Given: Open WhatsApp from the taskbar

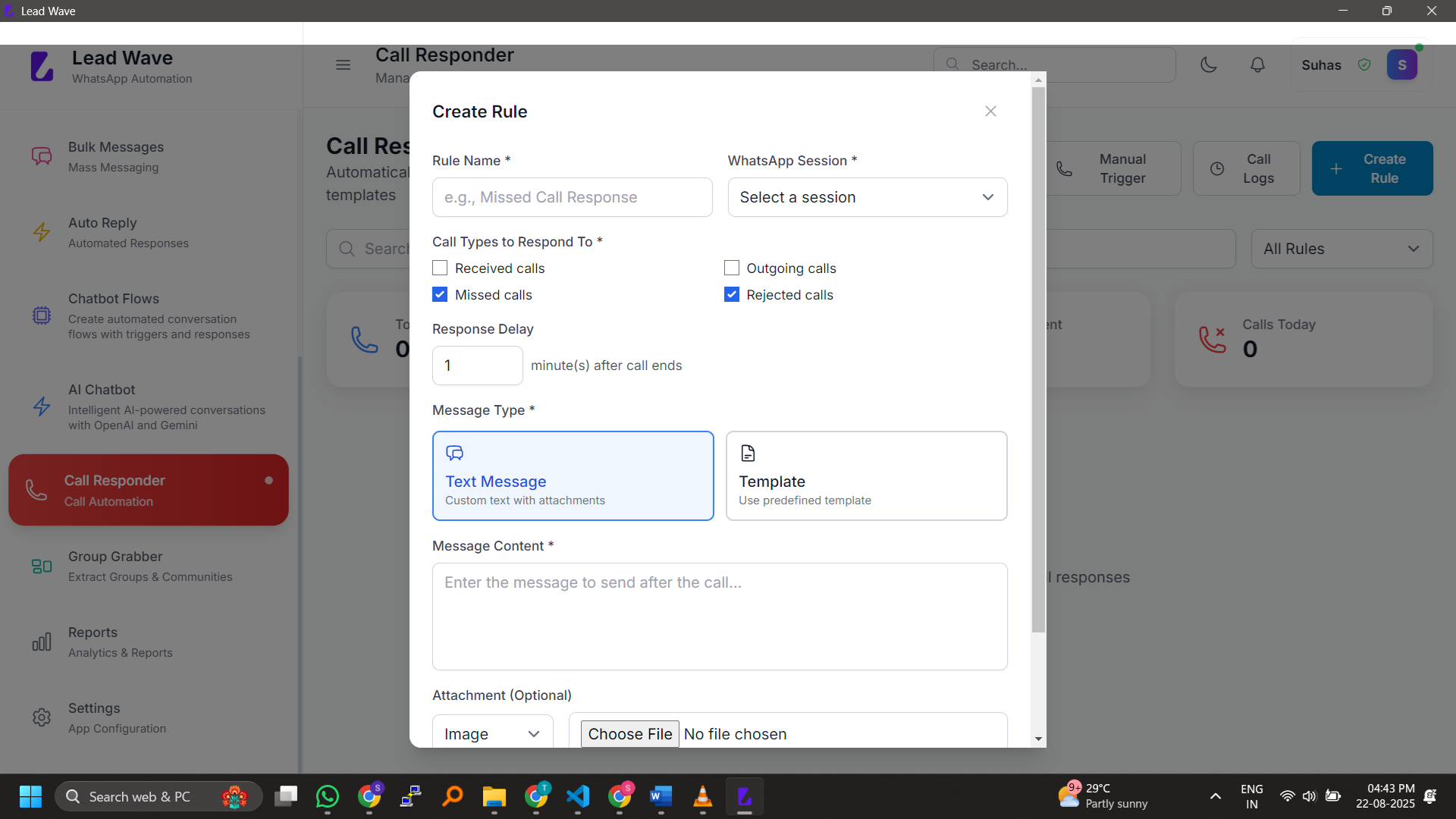Looking at the screenshot, I should (x=328, y=796).
